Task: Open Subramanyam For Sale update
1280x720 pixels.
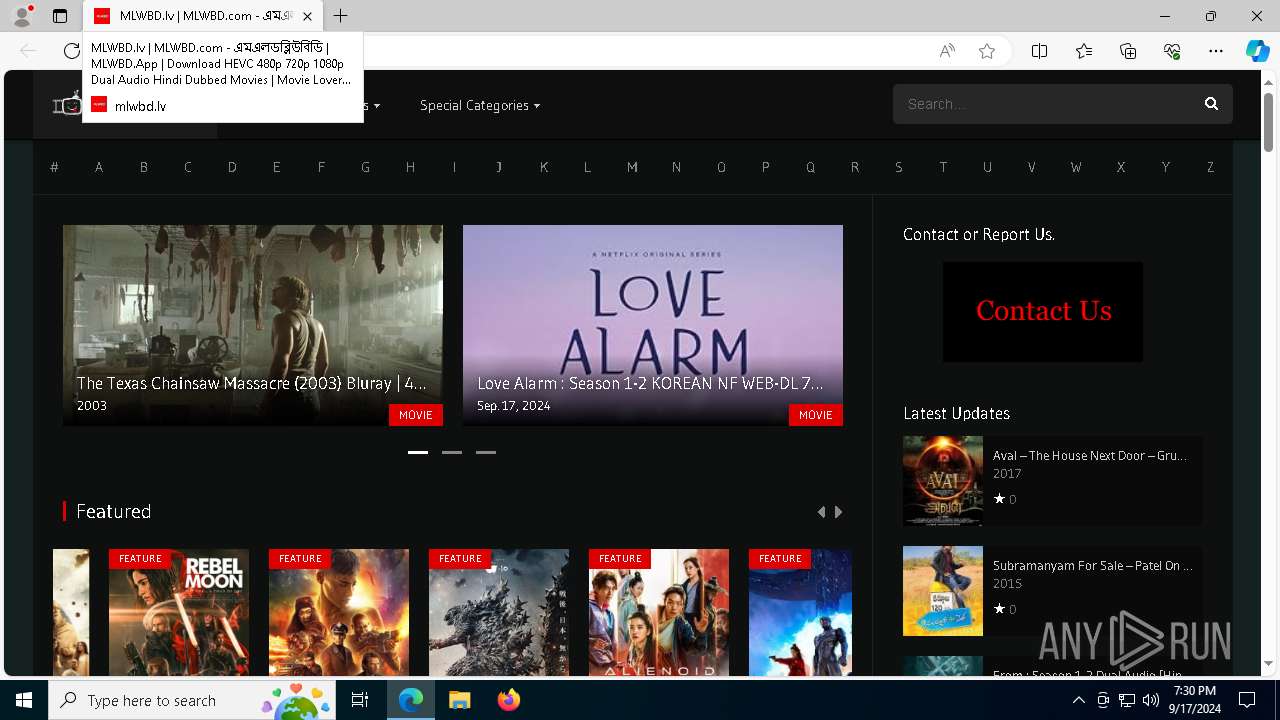Action: point(1092,565)
